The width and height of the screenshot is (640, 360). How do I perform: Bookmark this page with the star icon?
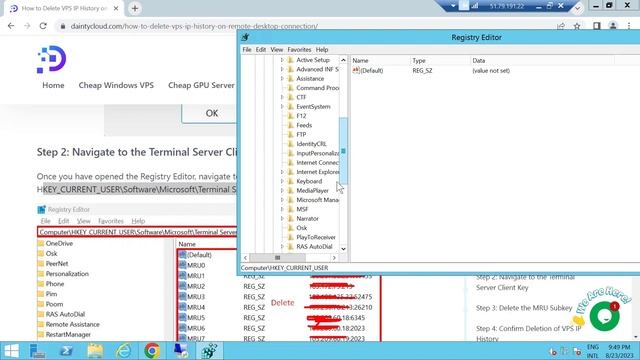coord(577,26)
